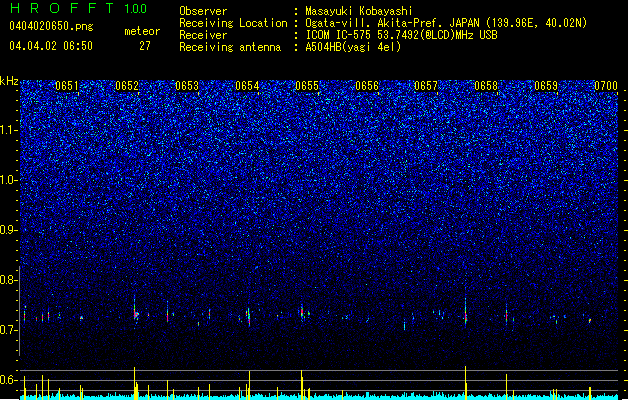629x400 pixels.
Task: Click the 1.0 kHz axis label
Action: (x=8, y=180)
